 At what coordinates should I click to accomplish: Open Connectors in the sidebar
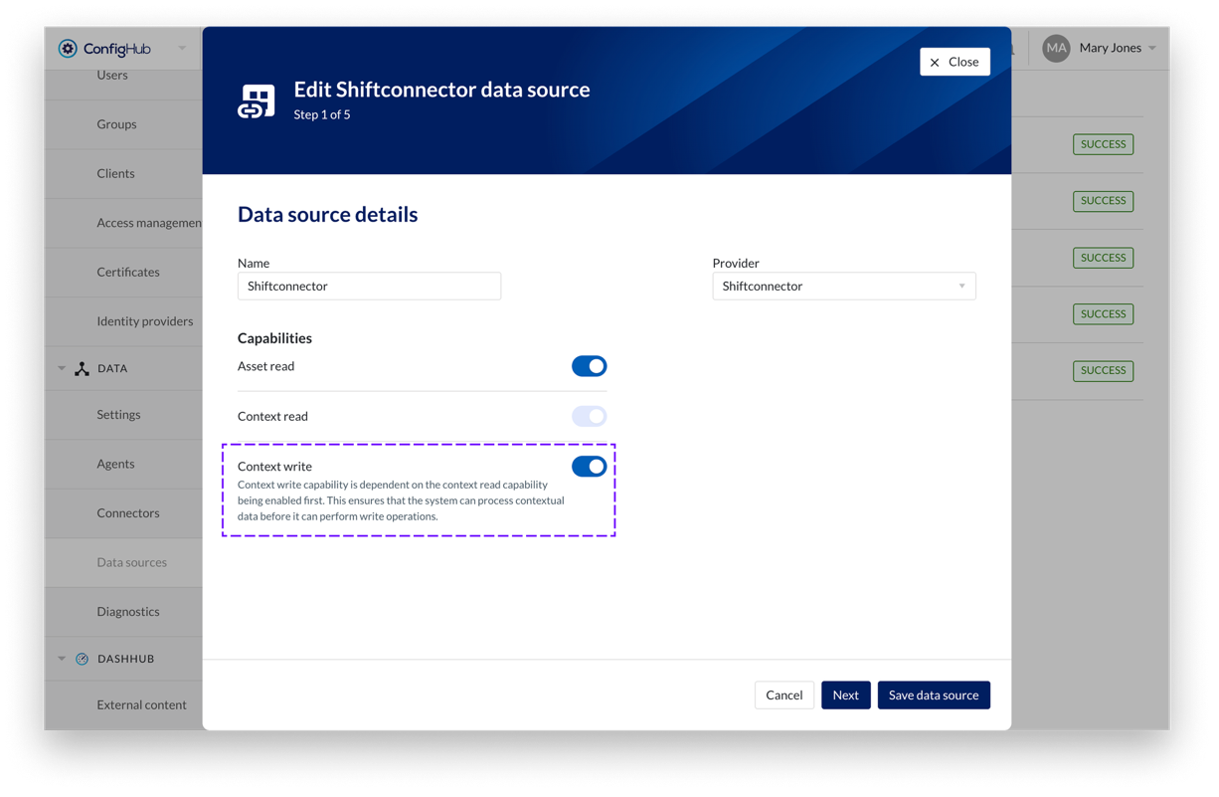[128, 513]
